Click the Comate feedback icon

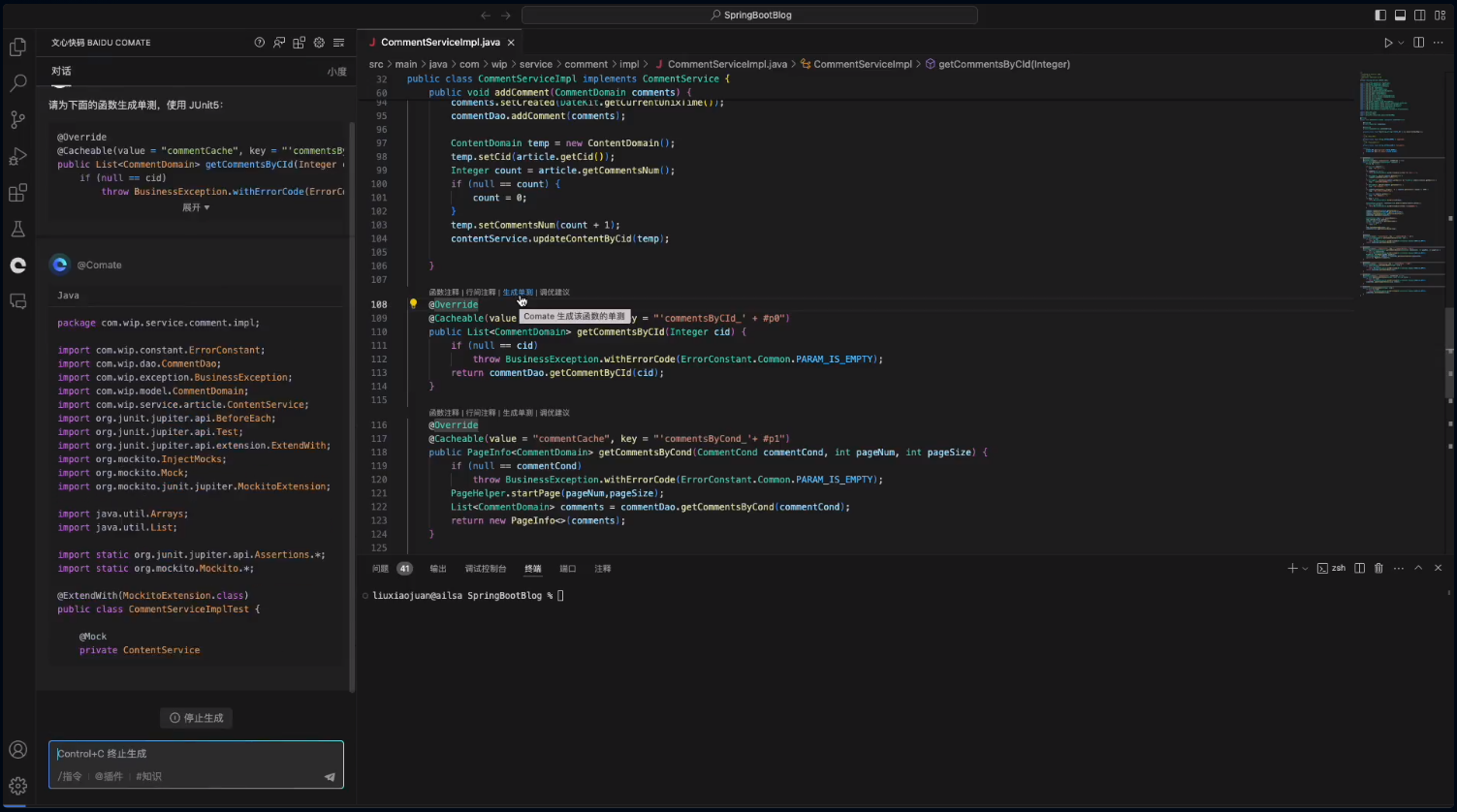coord(279,43)
